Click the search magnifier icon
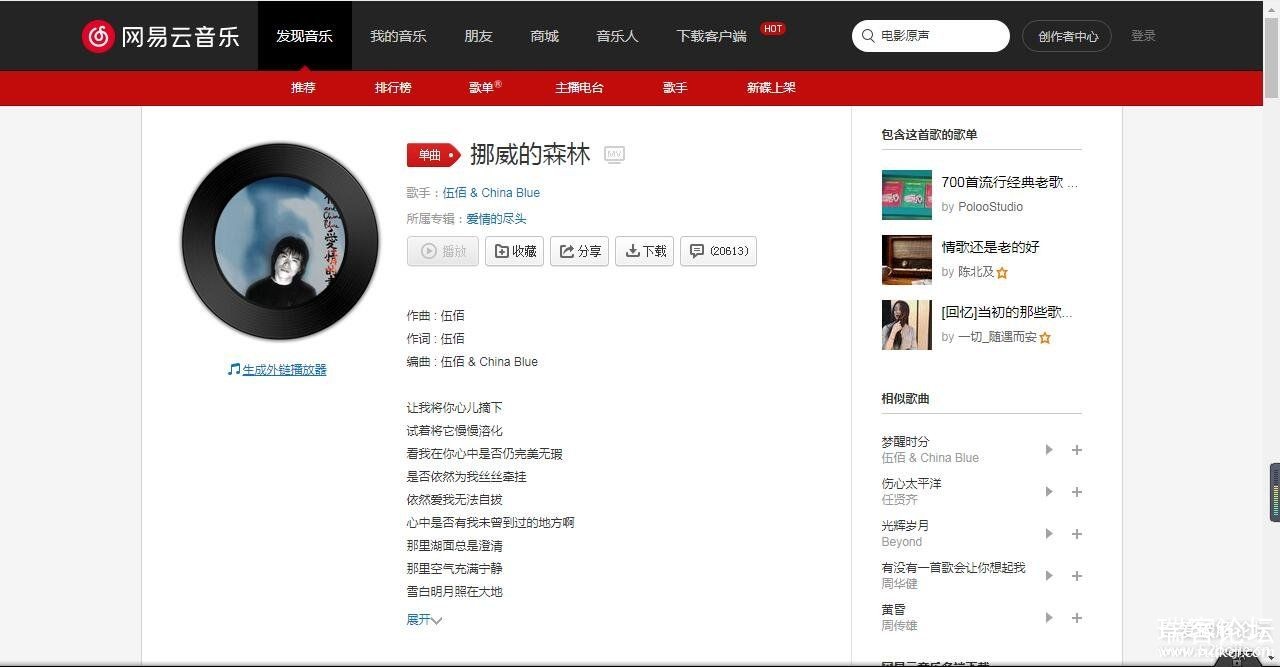1280x667 pixels. tap(868, 36)
